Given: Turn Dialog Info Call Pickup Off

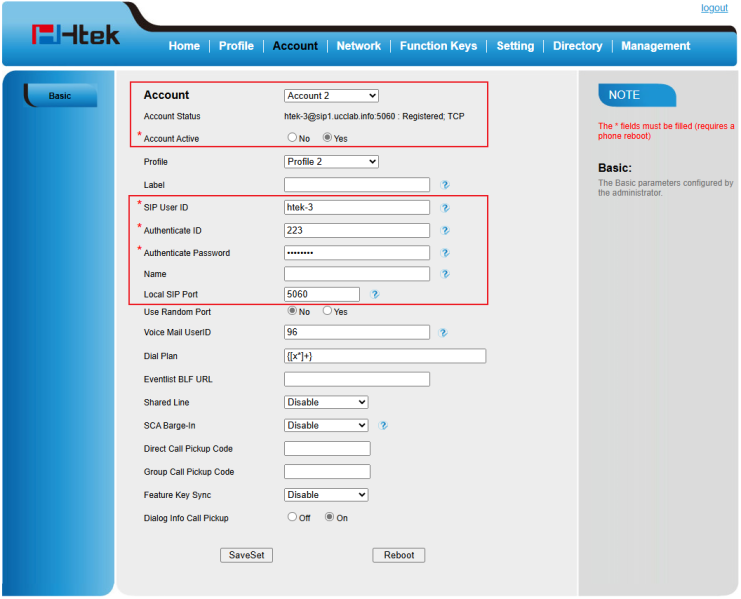Looking at the screenshot, I should pos(292,517).
